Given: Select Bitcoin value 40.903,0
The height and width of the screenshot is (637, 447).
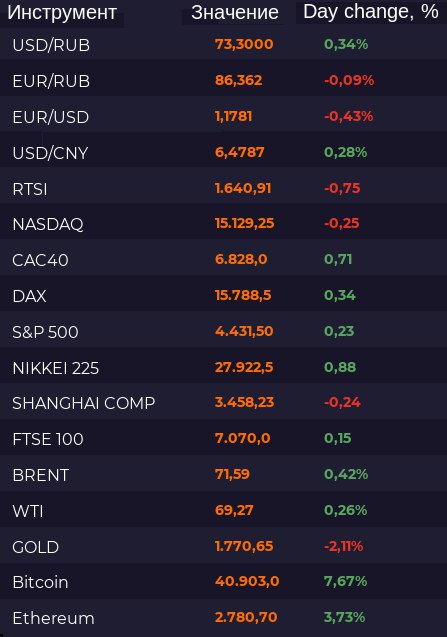Looking at the screenshot, I should (x=247, y=581).
